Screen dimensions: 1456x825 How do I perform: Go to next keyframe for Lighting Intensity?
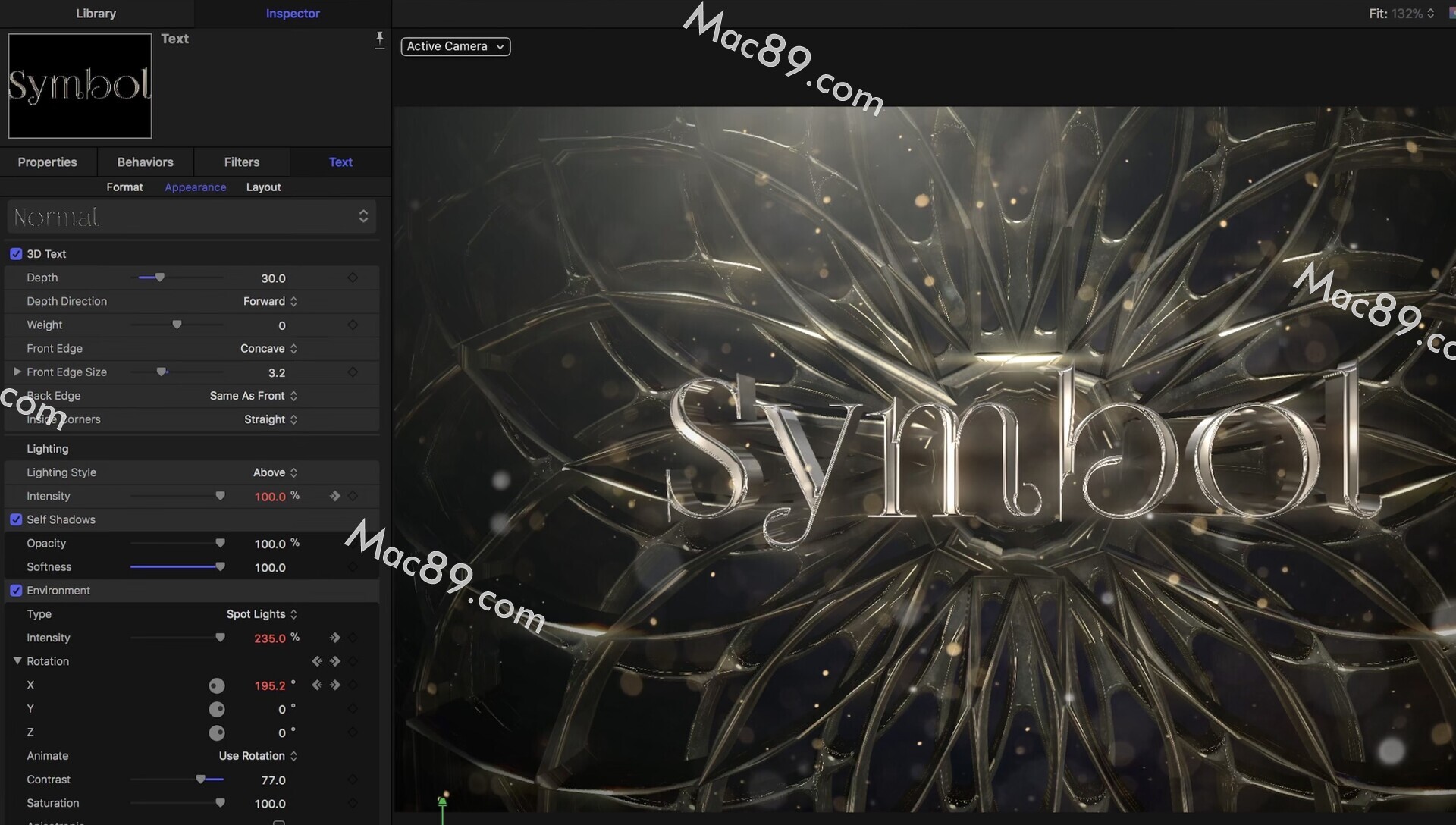point(334,496)
